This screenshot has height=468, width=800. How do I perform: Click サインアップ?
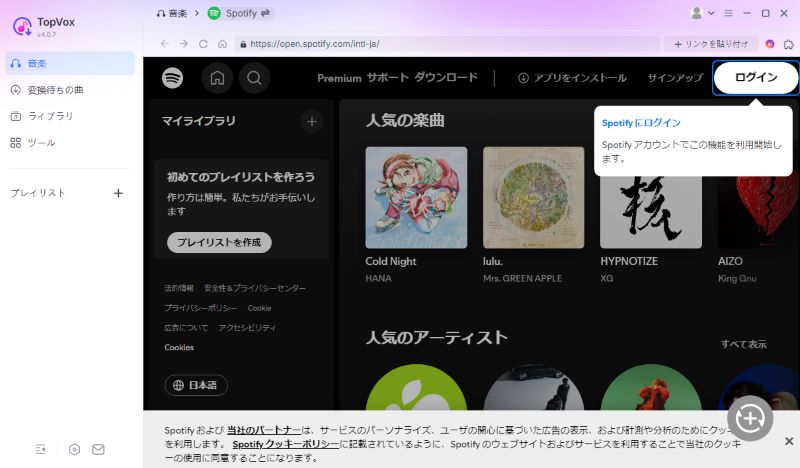click(675, 78)
